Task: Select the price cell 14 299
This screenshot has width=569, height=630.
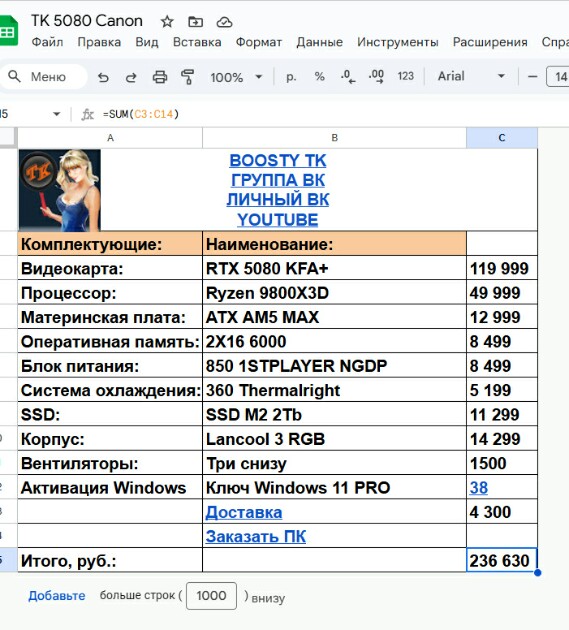Action: pos(502,439)
